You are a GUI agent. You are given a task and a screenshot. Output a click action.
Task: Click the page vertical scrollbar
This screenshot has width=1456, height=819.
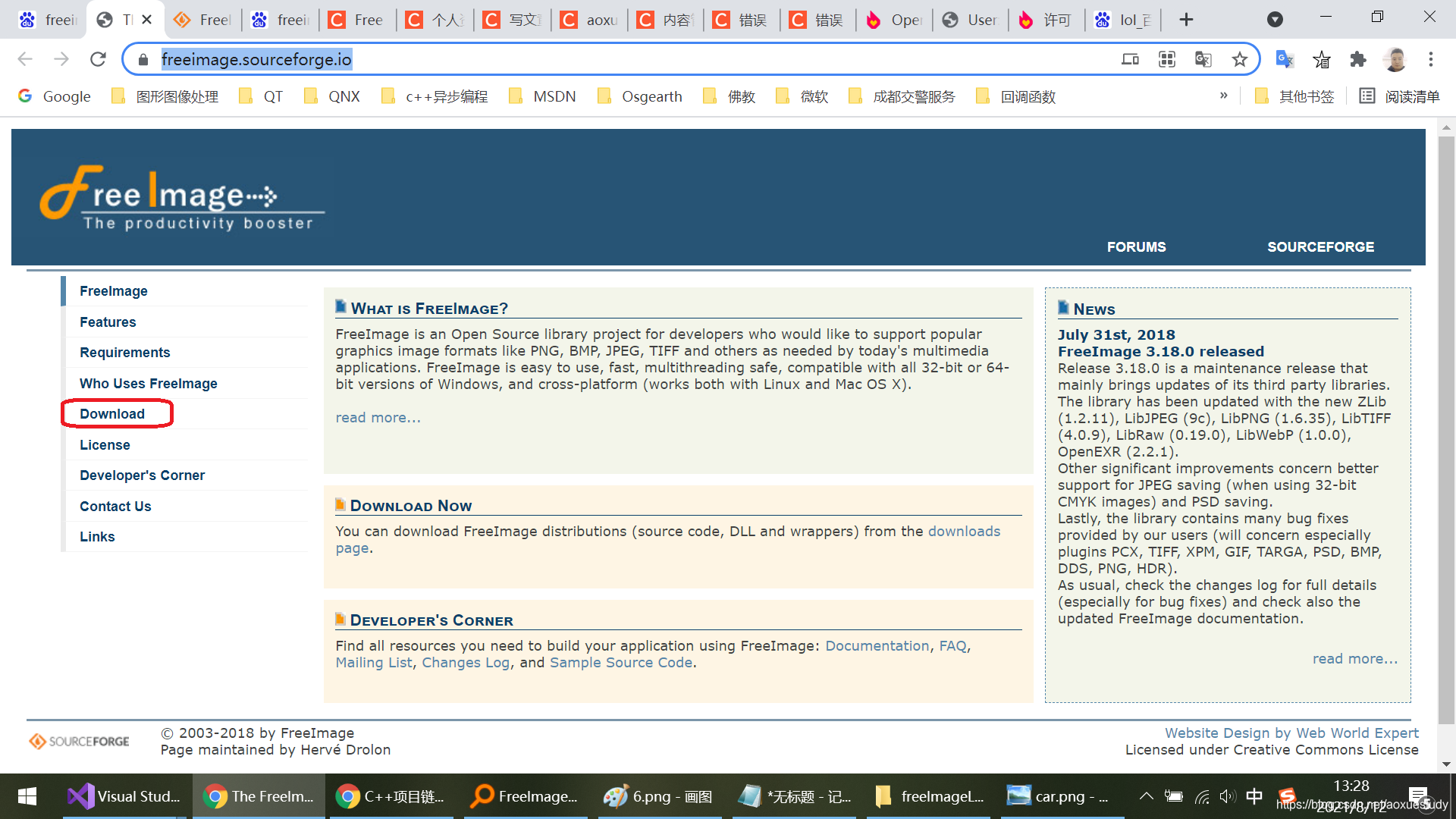(1446, 425)
